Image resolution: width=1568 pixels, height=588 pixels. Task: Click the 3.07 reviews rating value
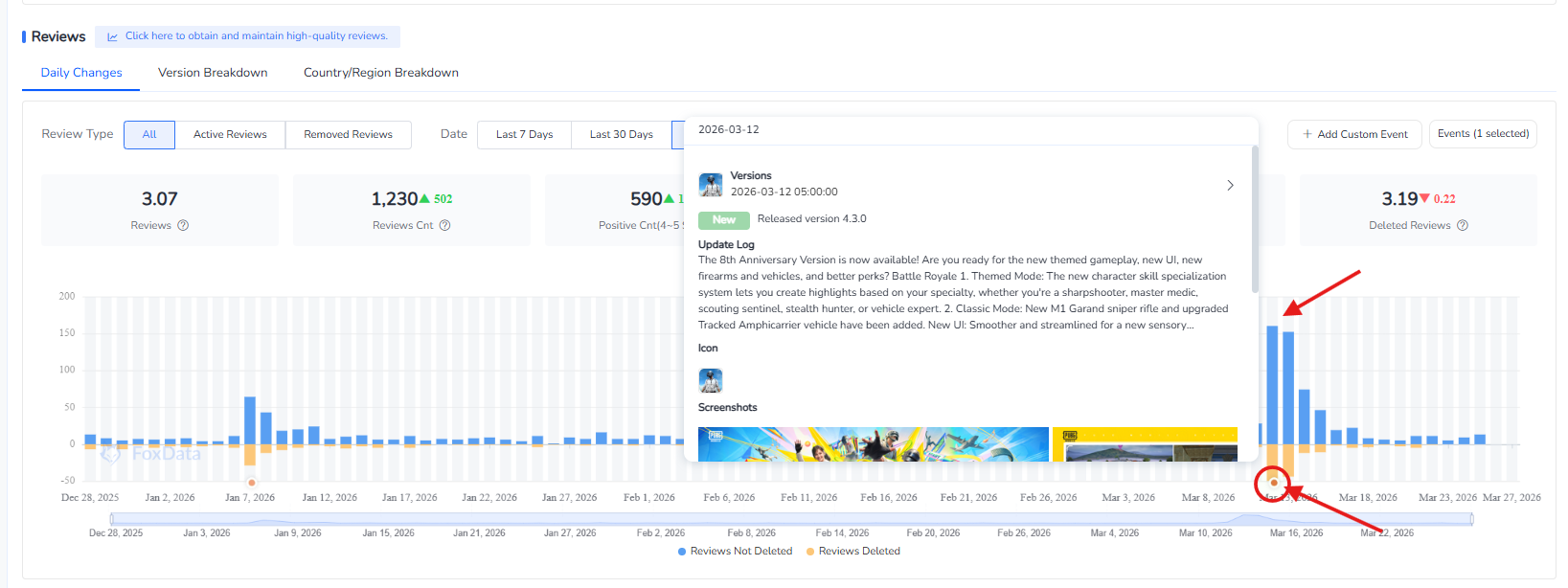[x=160, y=199]
